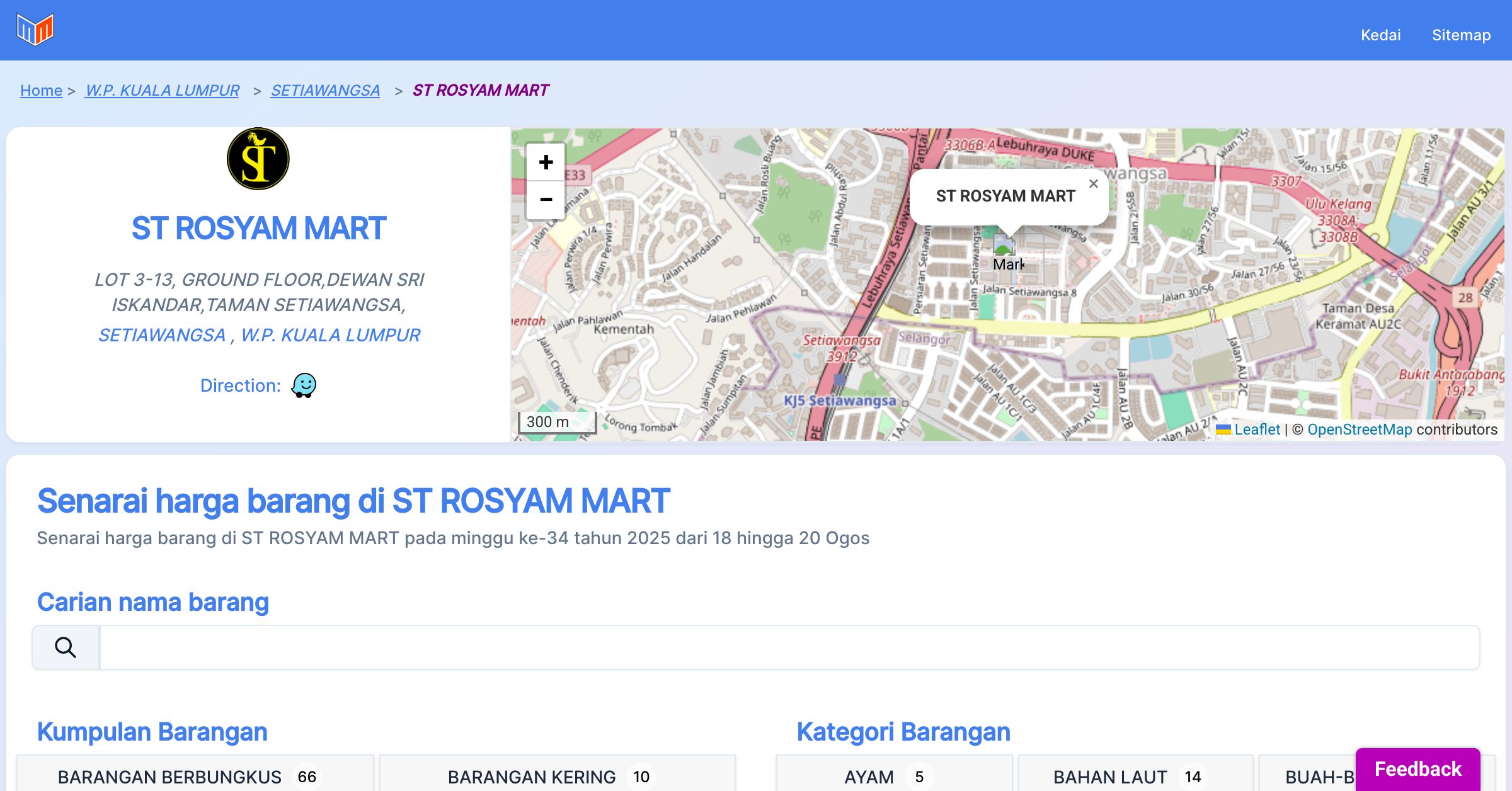
Task: Click the Feedback button
Action: point(1417,769)
